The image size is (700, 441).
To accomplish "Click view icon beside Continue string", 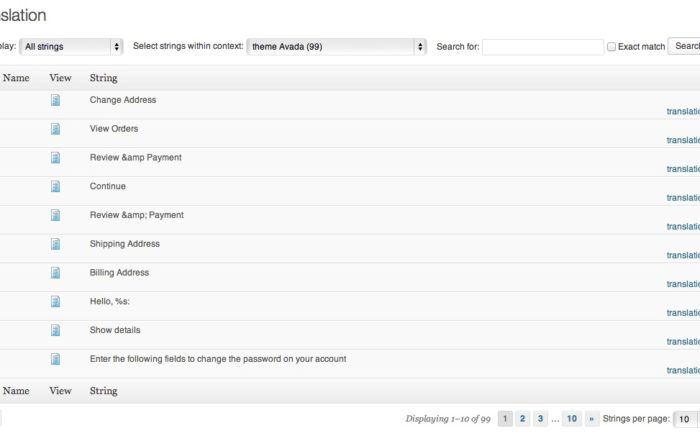I will (55, 187).
